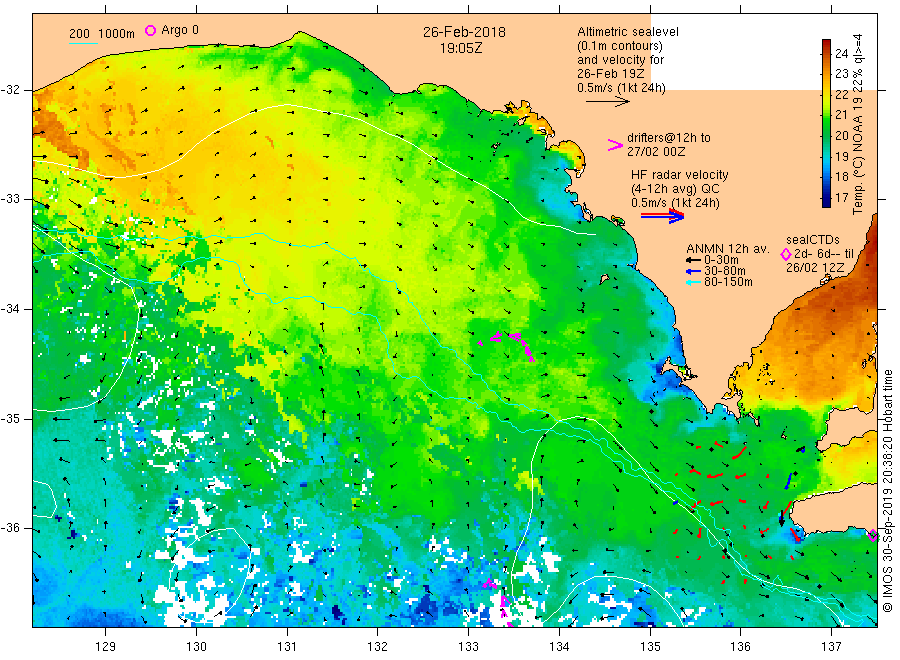Click the longitude label 136
Screen dimensions: 900x660
pos(740,647)
